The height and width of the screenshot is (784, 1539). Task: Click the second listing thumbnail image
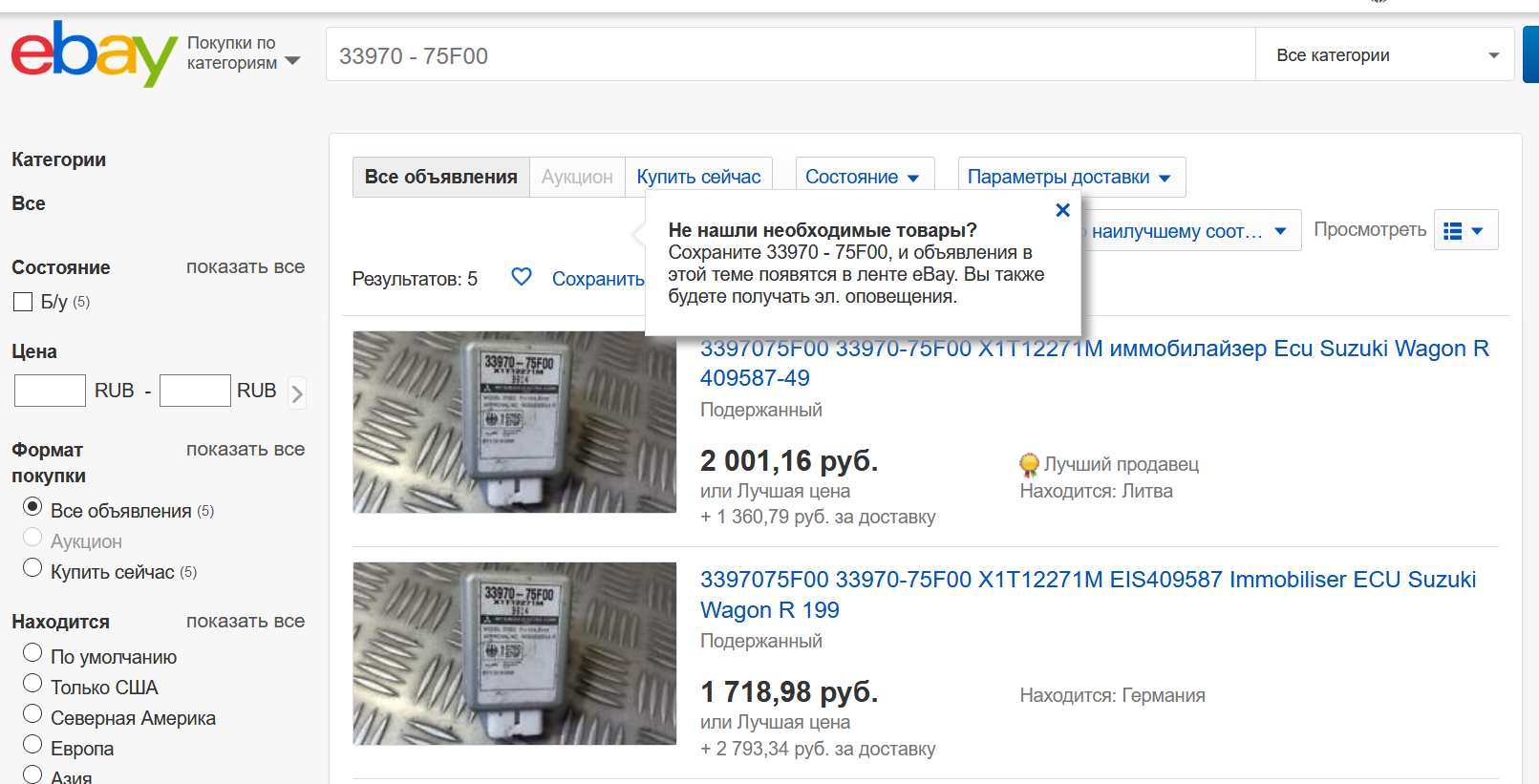coord(515,653)
